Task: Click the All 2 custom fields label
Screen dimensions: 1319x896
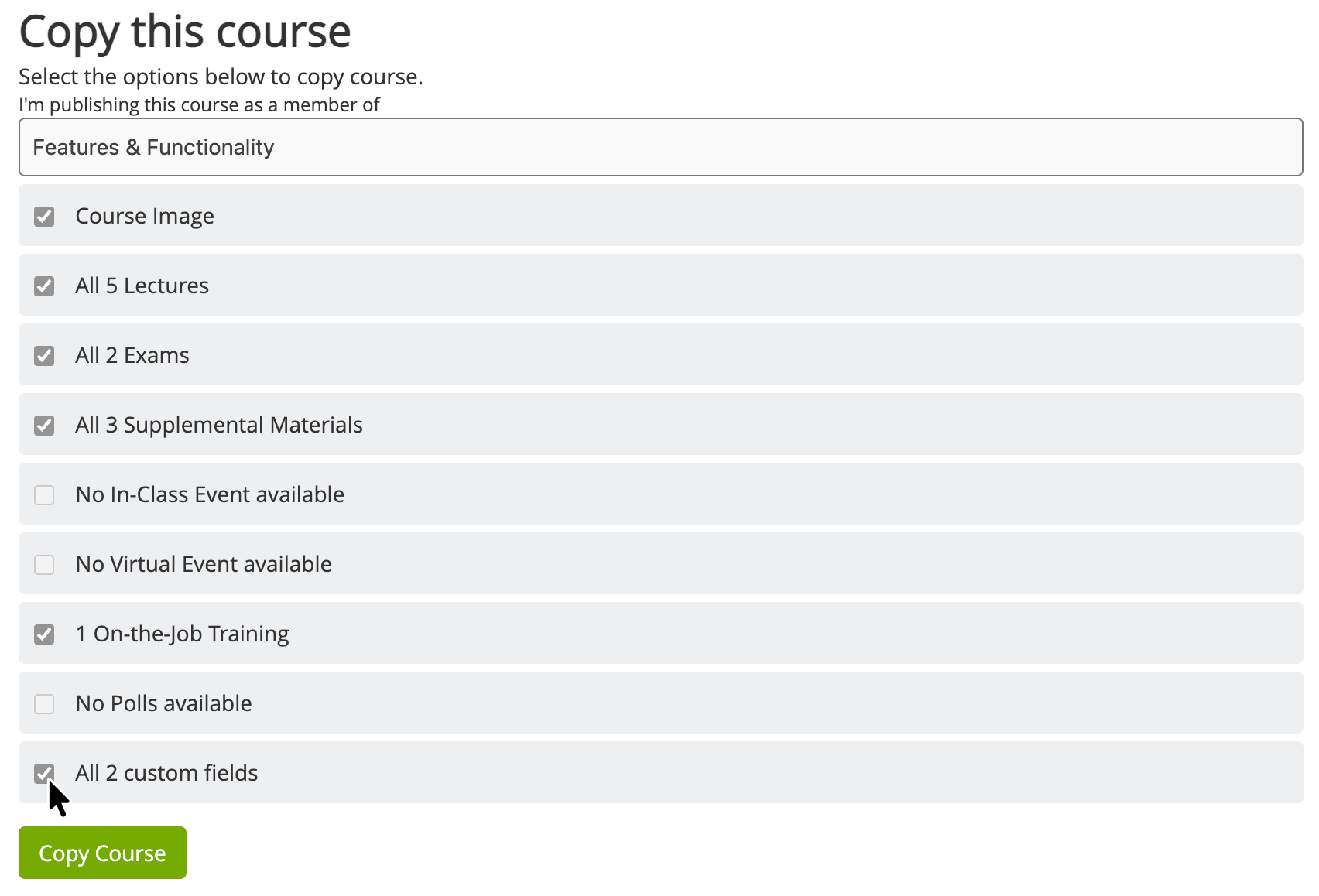Action: tap(166, 774)
